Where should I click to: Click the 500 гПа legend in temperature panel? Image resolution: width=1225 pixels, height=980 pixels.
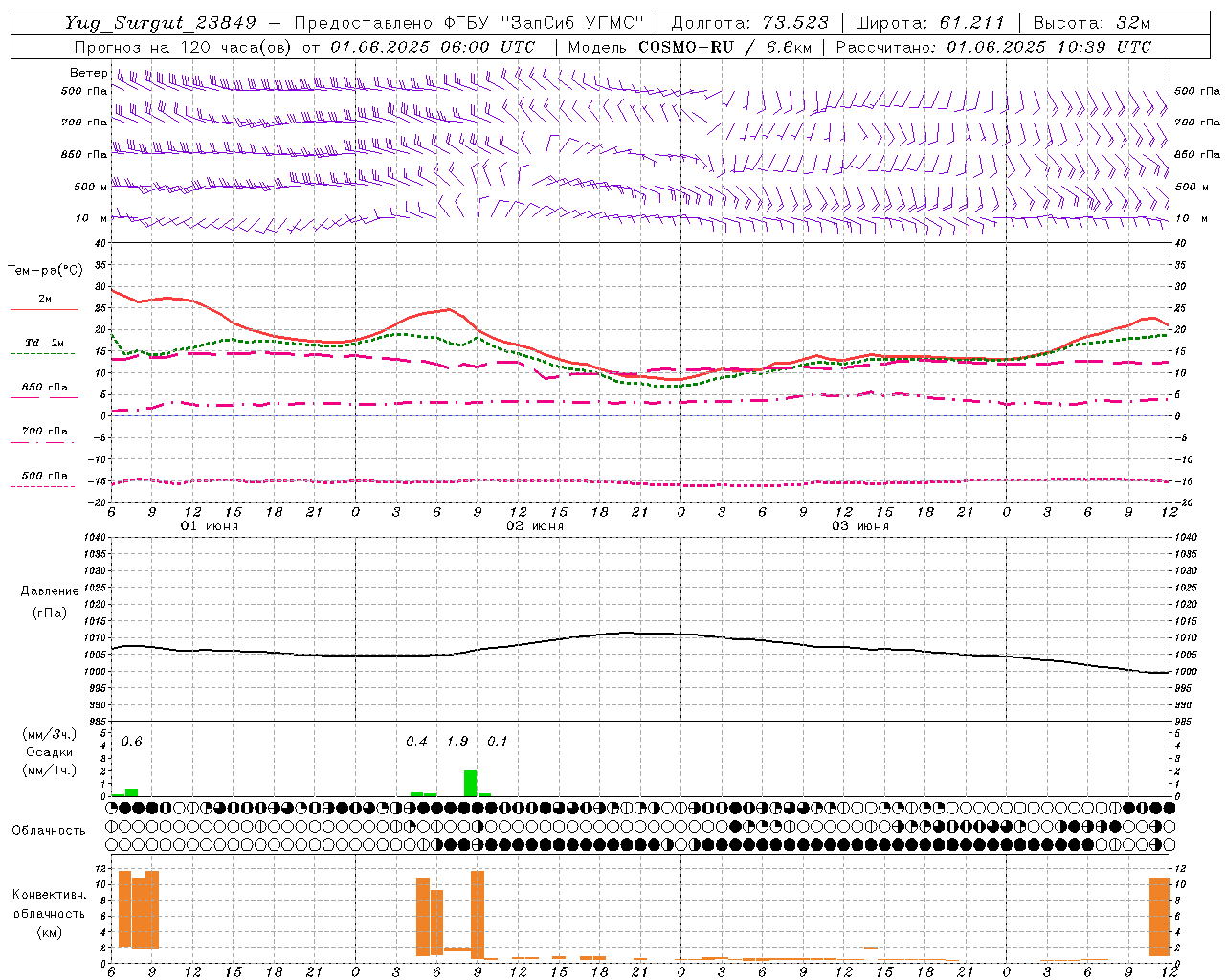(44, 475)
